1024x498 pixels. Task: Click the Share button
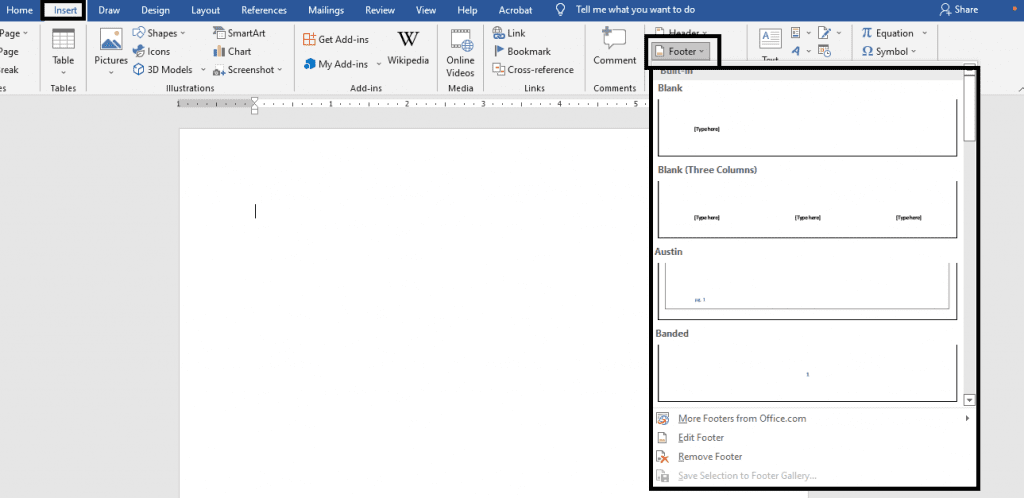pos(958,10)
